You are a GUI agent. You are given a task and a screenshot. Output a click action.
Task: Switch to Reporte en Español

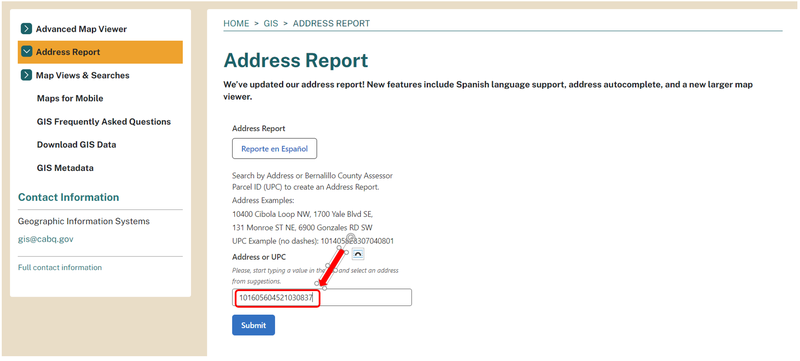(x=274, y=149)
